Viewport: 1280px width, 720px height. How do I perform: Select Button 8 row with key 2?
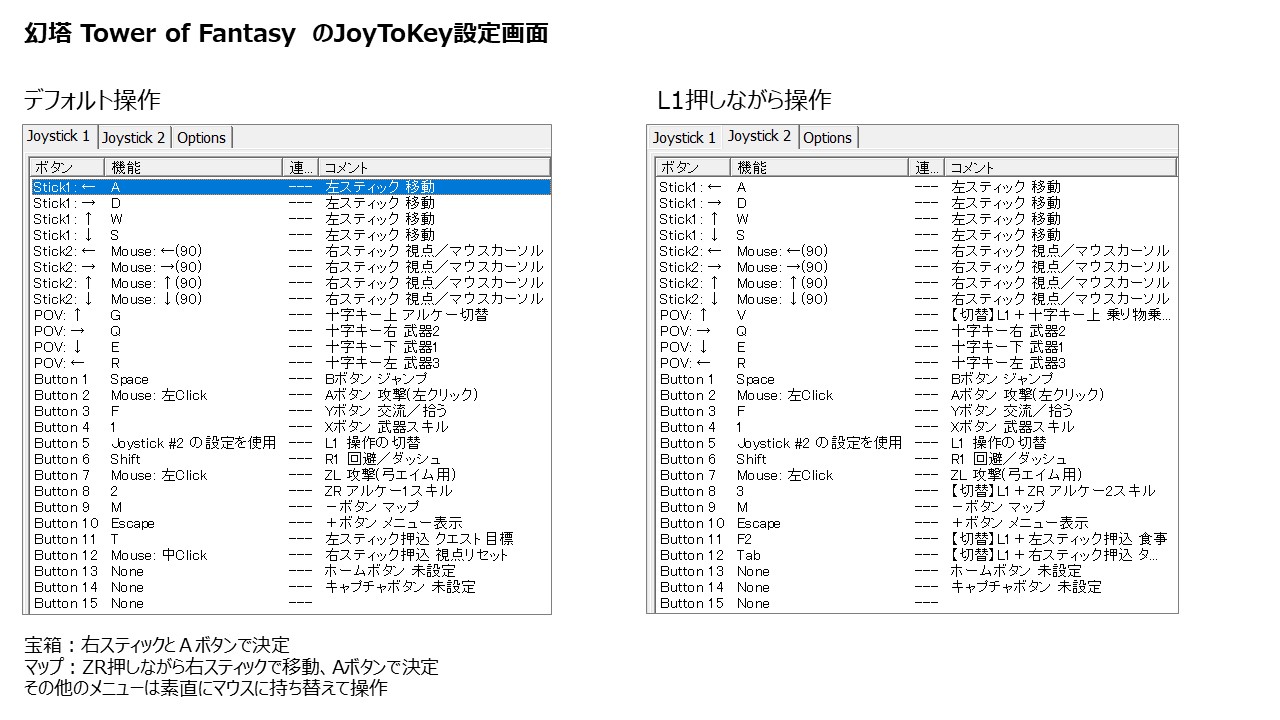click(290, 491)
